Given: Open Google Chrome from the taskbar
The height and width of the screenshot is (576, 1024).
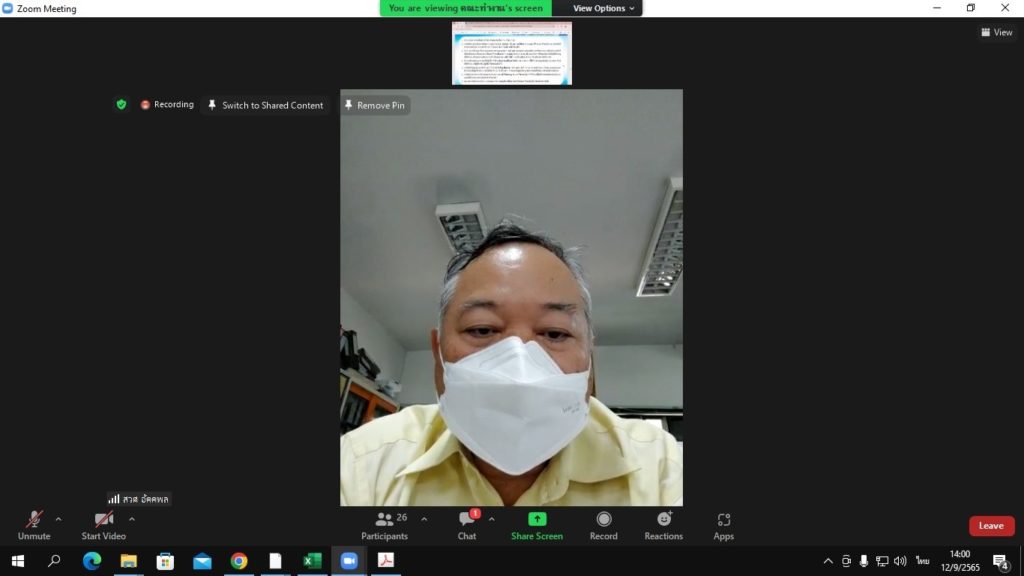Looking at the screenshot, I should (x=239, y=561).
